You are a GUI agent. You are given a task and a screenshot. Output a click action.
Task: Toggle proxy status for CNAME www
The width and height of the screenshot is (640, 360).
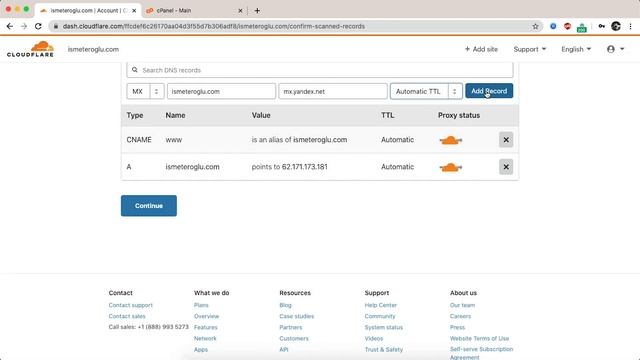[x=451, y=140]
